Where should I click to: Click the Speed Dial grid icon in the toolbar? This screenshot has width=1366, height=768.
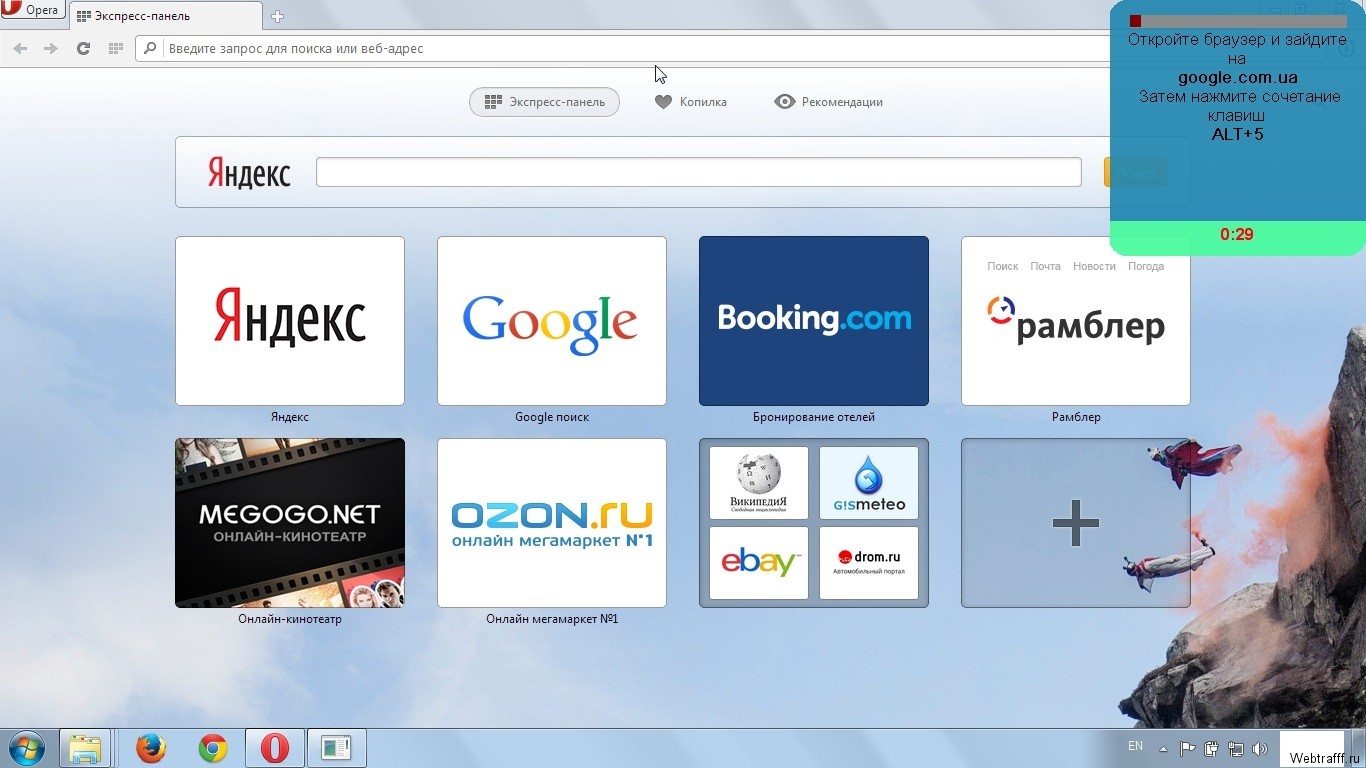pyautogui.click(x=116, y=48)
